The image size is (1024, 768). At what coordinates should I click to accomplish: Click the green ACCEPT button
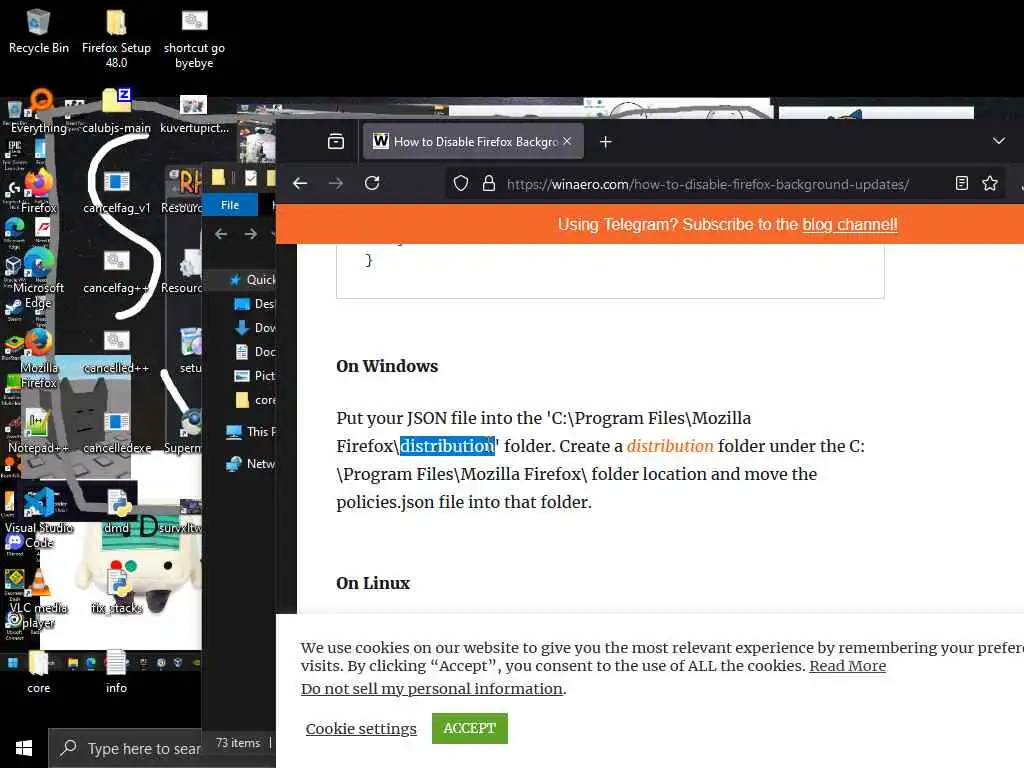(x=470, y=728)
